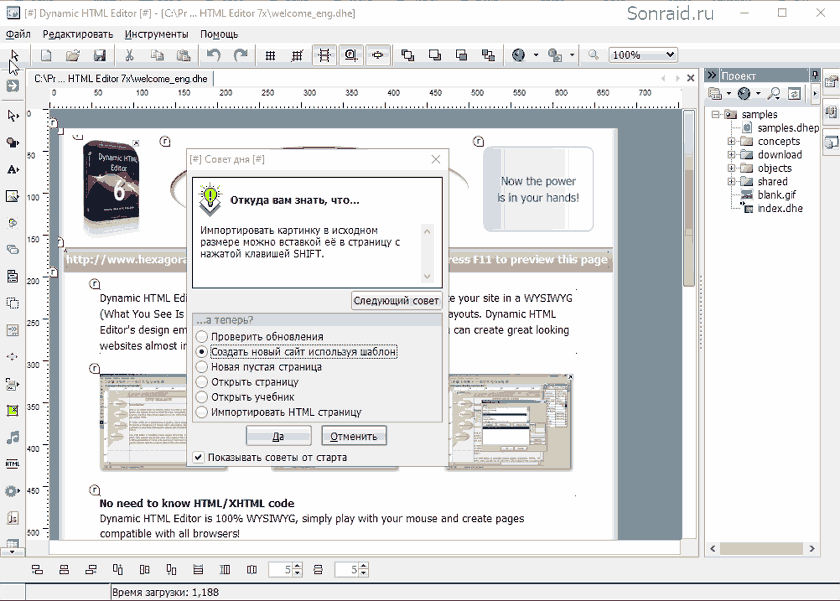The height and width of the screenshot is (601, 840).
Task: Close the 'Совет дня' dialog
Action: tap(436, 159)
